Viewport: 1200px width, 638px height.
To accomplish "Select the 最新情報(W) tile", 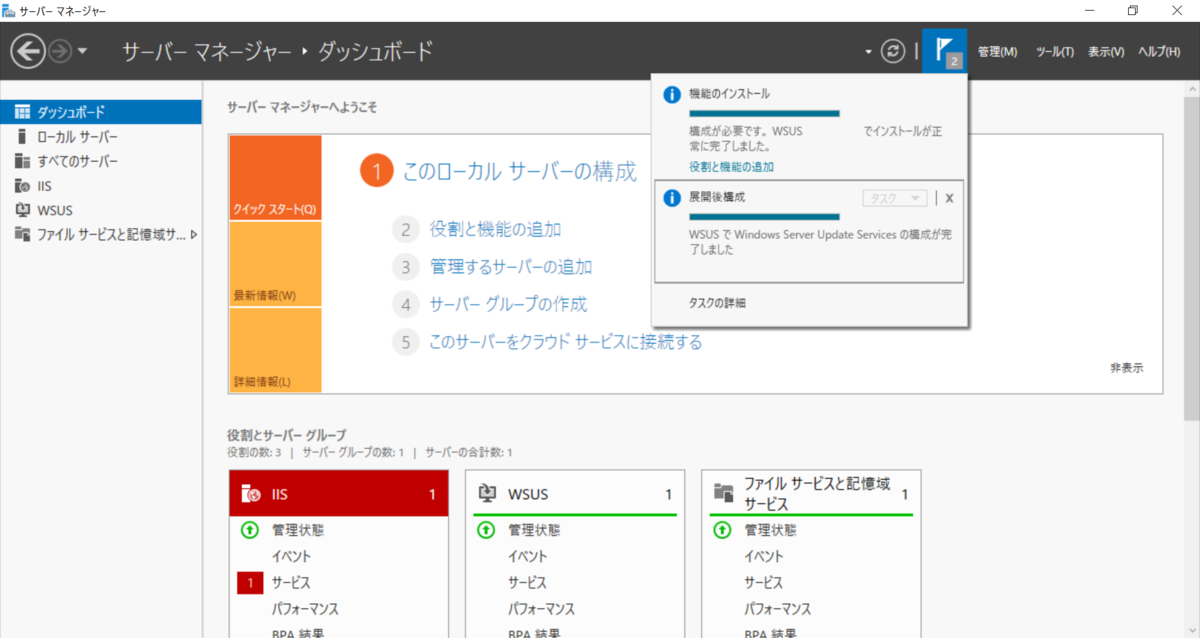I will pyautogui.click(x=275, y=264).
